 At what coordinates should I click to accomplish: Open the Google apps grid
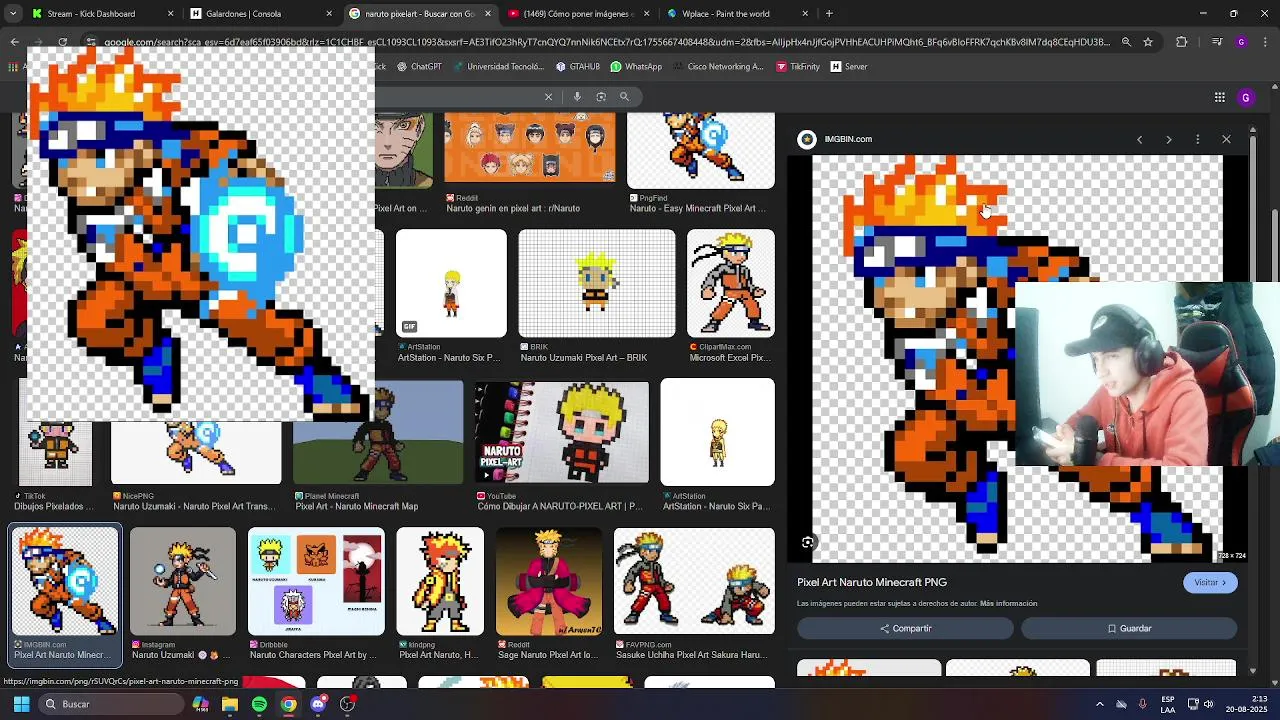1219,97
